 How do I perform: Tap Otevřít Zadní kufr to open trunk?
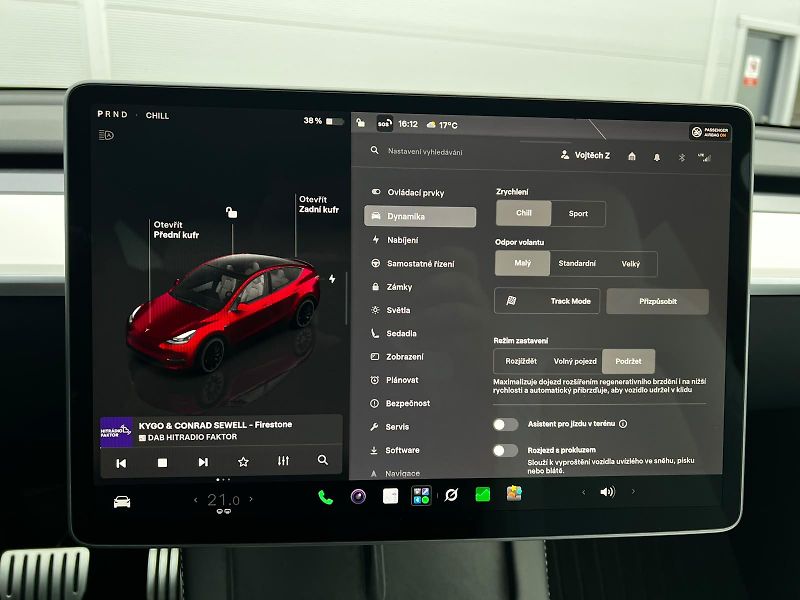pos(318,204)
